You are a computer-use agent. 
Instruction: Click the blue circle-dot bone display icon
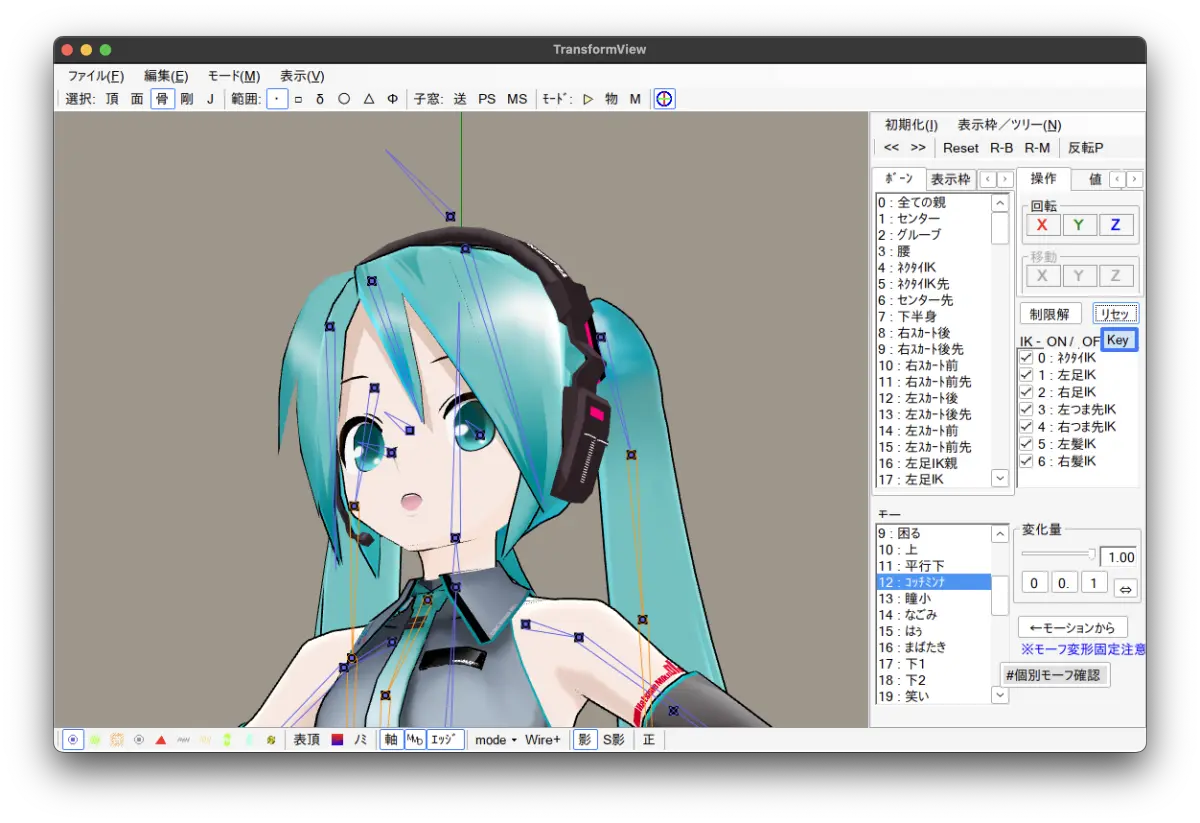(73, 740)
